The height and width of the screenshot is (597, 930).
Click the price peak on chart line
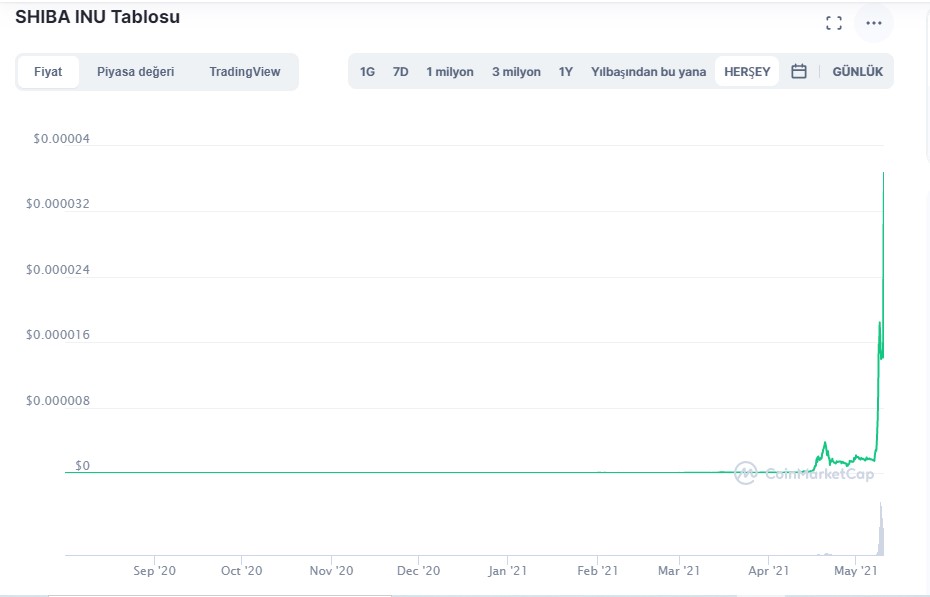[x=883, y=174]
